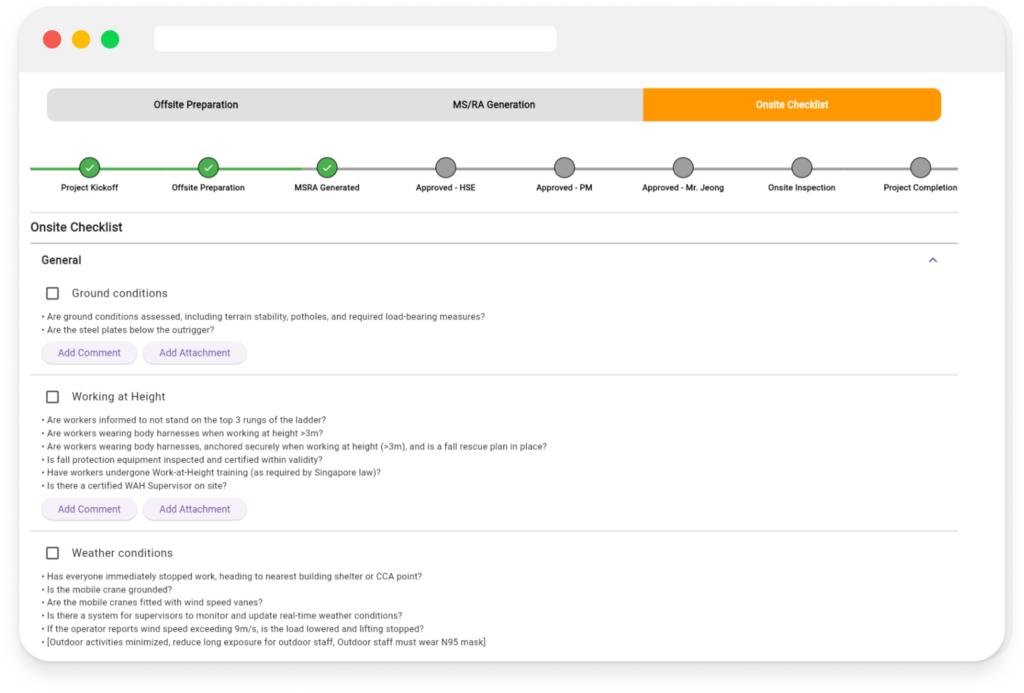This screenshot has height=693, width=1024.
Task: Click the Offsite Preparation green check step
Action: (x=208, y=168)
